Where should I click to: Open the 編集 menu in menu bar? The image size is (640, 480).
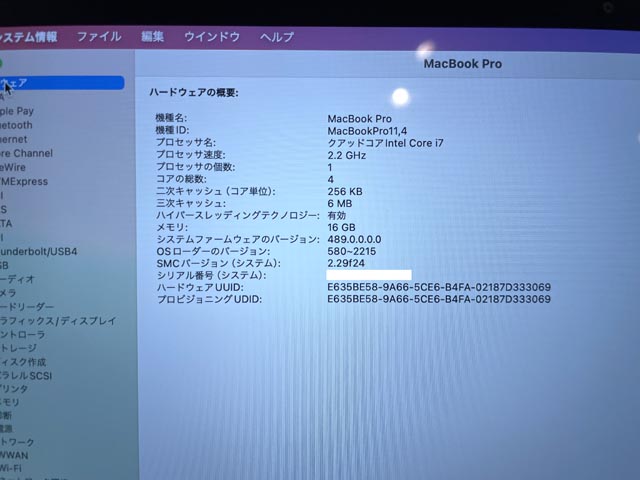[152, 37]
